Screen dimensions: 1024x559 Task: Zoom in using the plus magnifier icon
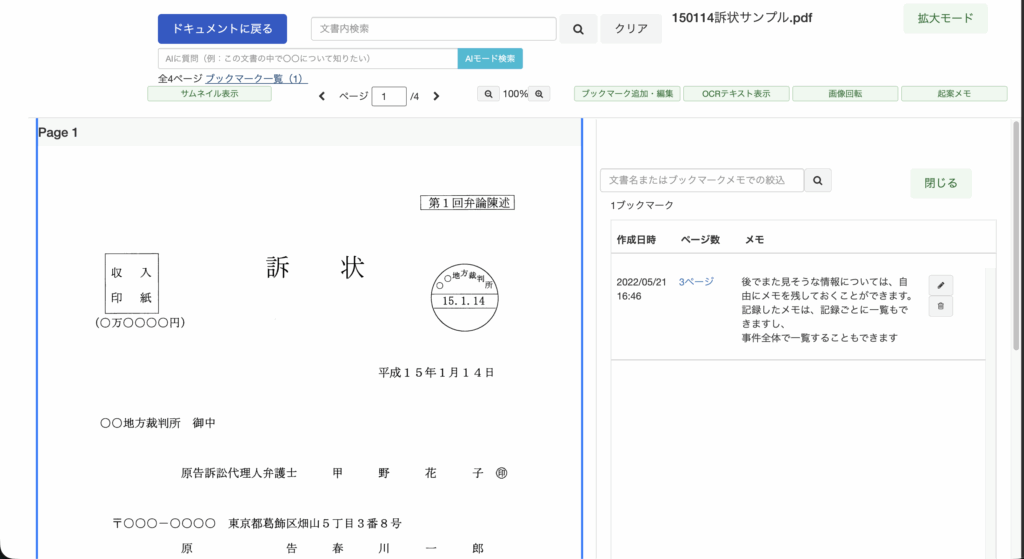540,94
